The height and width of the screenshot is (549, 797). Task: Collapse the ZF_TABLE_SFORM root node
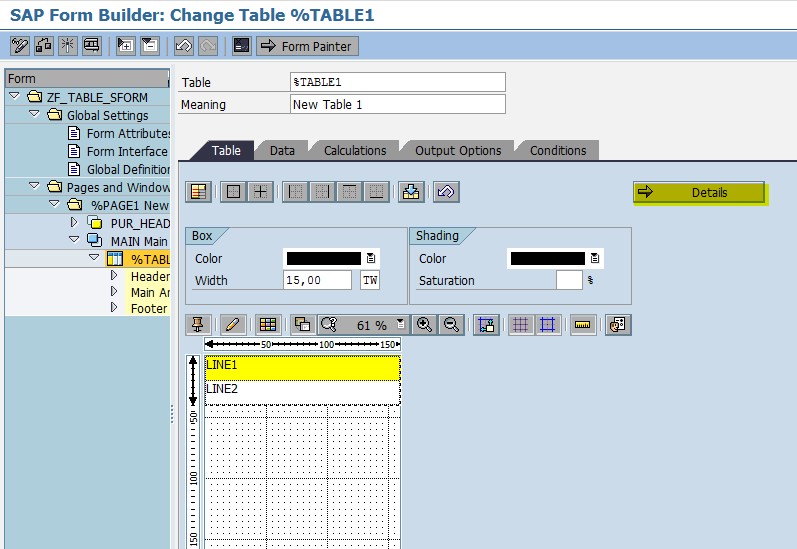pos(14,96)
